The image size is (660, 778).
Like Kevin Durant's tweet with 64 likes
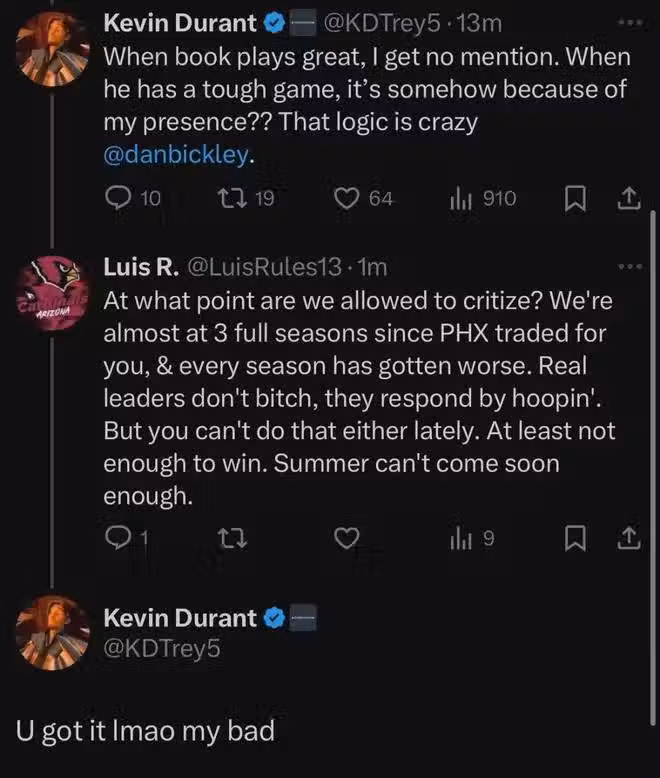[x=346, y=199]
